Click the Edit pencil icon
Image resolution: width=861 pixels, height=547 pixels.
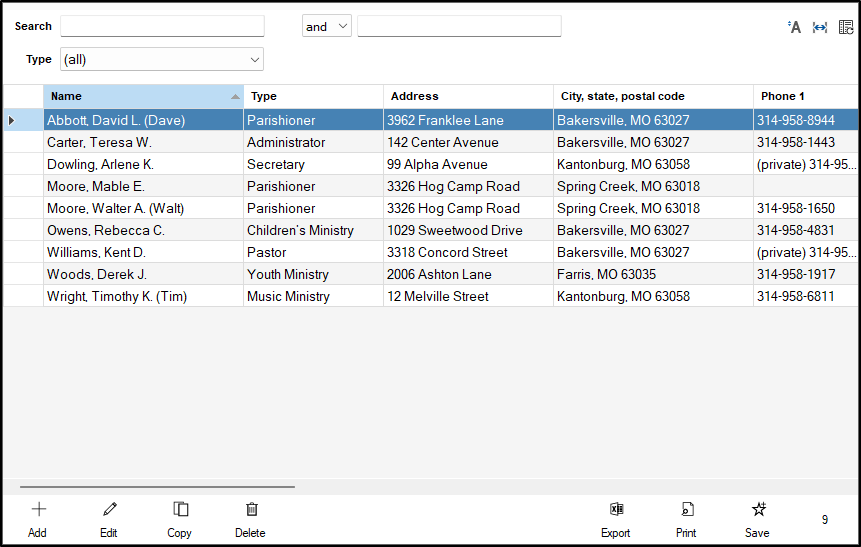(109, 518)
